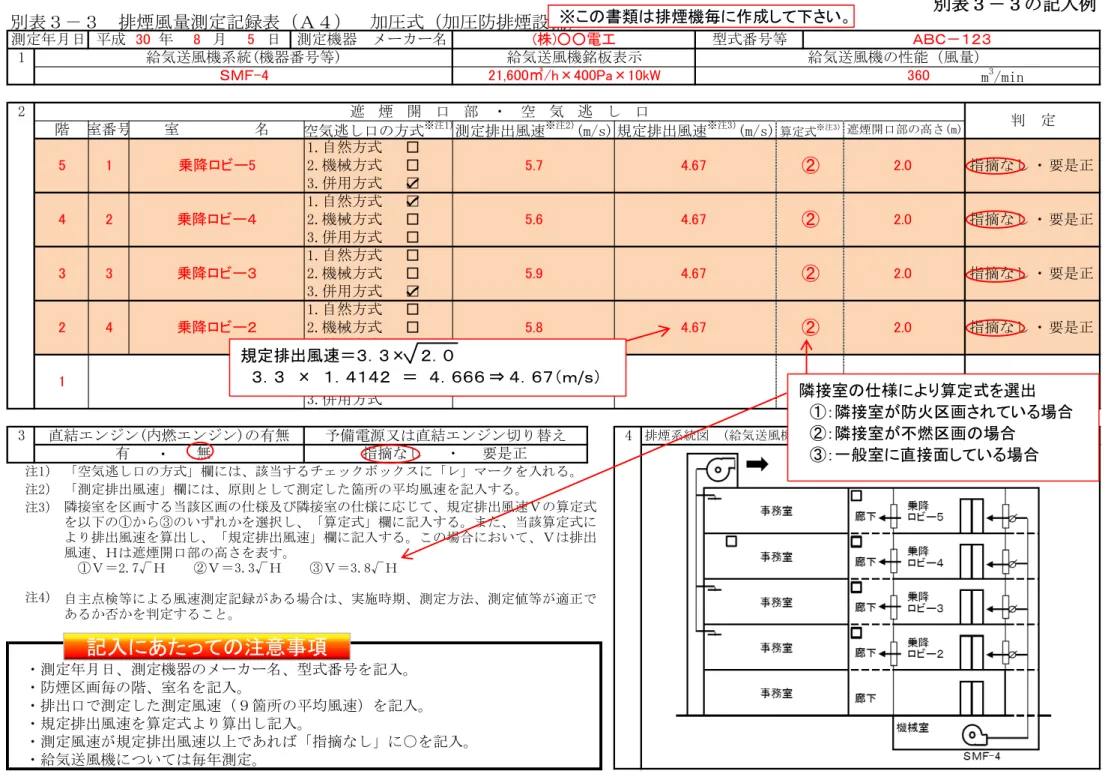Click the orange 記入にあたっての注意事項 banner
Image resolution: width=1111 pixels, height=783 pixels.
tap(207, 646)
